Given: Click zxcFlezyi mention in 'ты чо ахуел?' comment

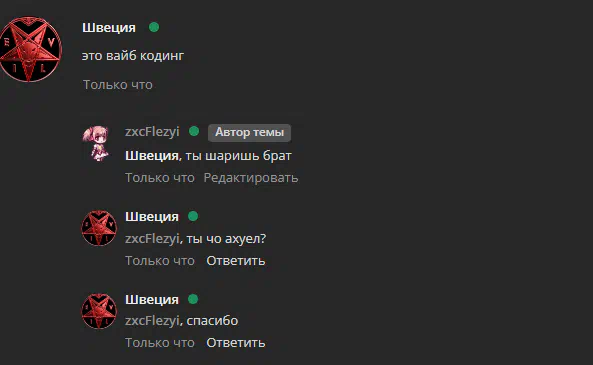Looking at the screenshot, I should [152, 239].
